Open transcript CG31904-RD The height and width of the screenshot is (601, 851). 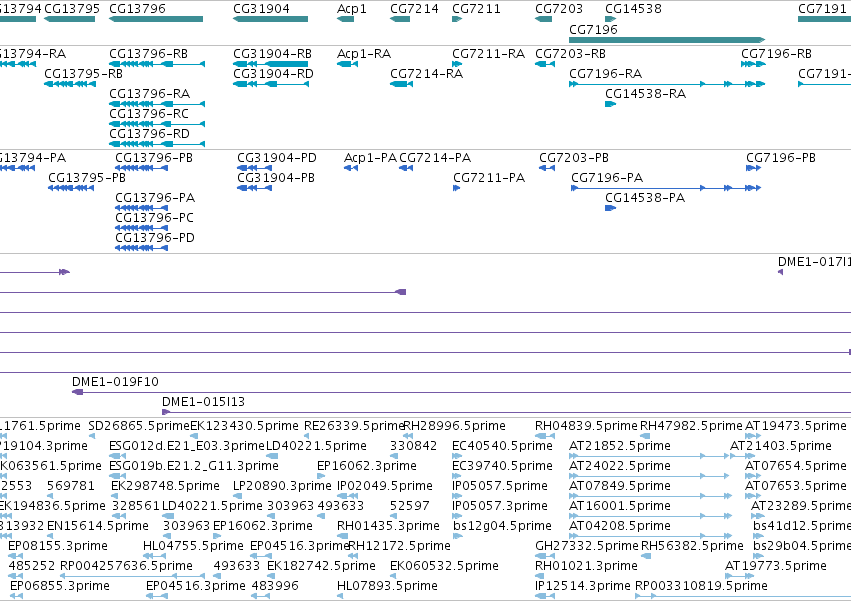point(271,84)
